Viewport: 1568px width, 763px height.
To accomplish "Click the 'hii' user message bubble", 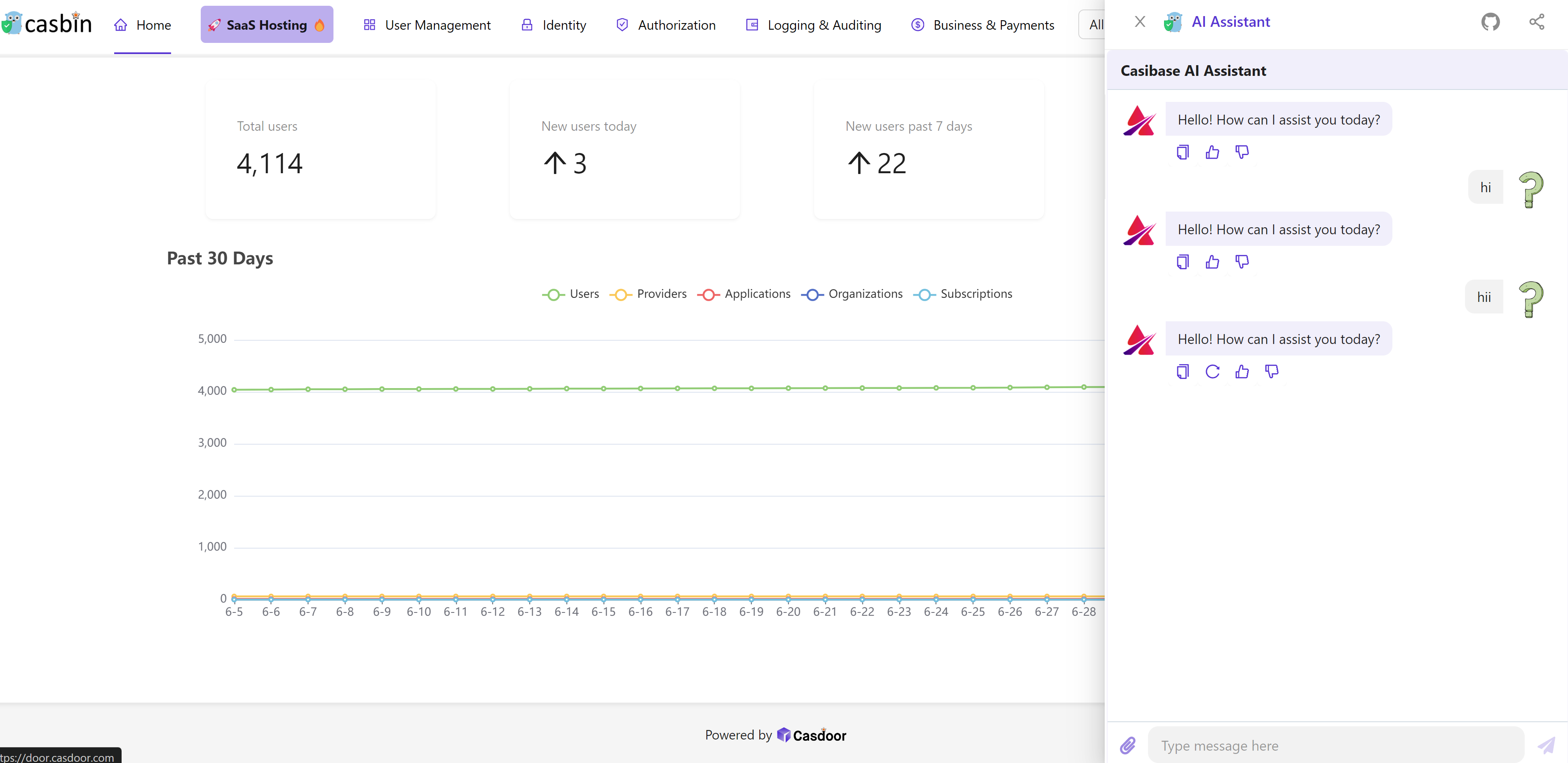I will point(1484,297).
